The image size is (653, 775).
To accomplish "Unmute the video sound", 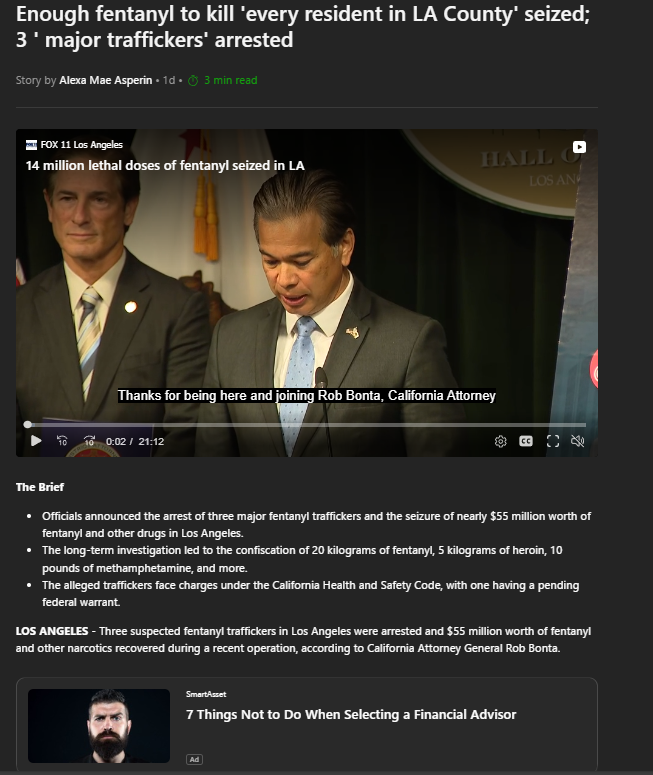I will point(577,441).
